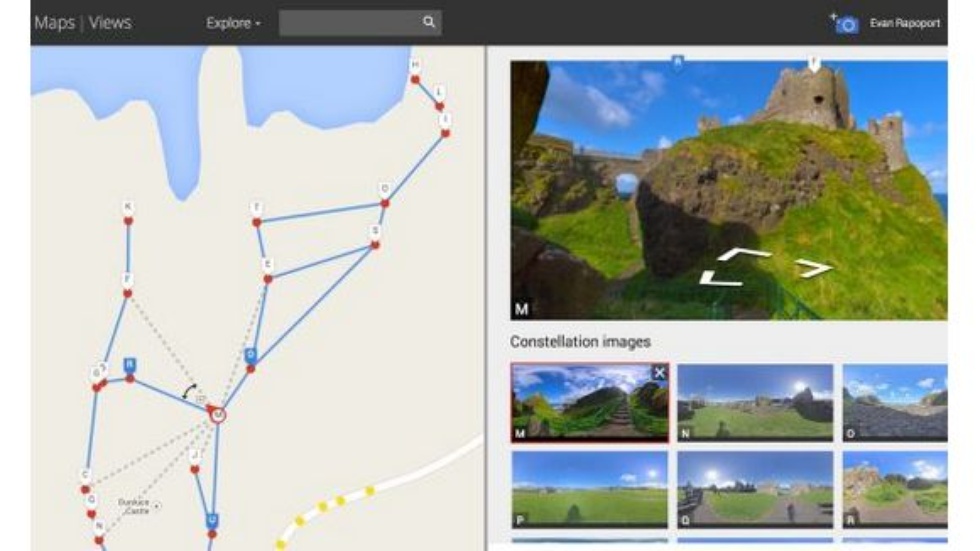Viewport: 980px width, 551px height.
Task: Open constellation thumbnail N
Action: click(755, 402)
